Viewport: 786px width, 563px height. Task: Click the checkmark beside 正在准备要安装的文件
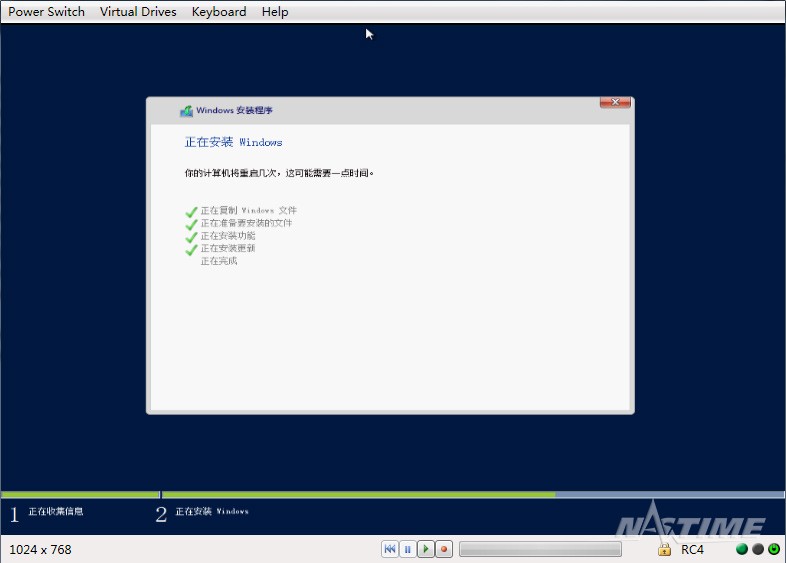click(191, 224)
